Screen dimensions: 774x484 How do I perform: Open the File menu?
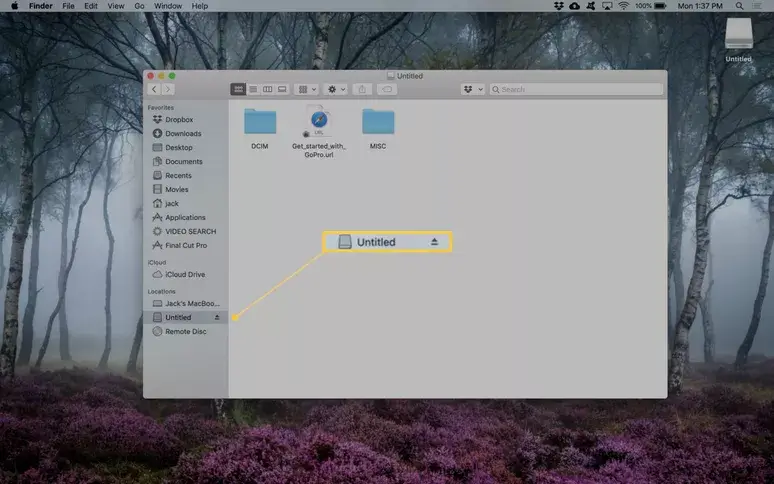pyautogui.click(x=68, y=6)
